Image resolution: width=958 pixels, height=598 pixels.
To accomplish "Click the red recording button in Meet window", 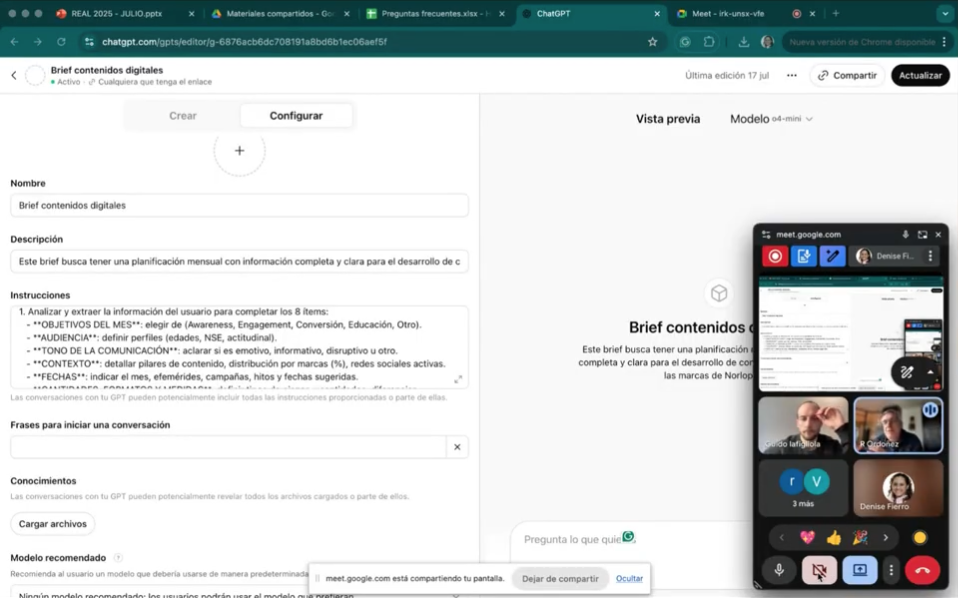I will click(x=775, y=256).
